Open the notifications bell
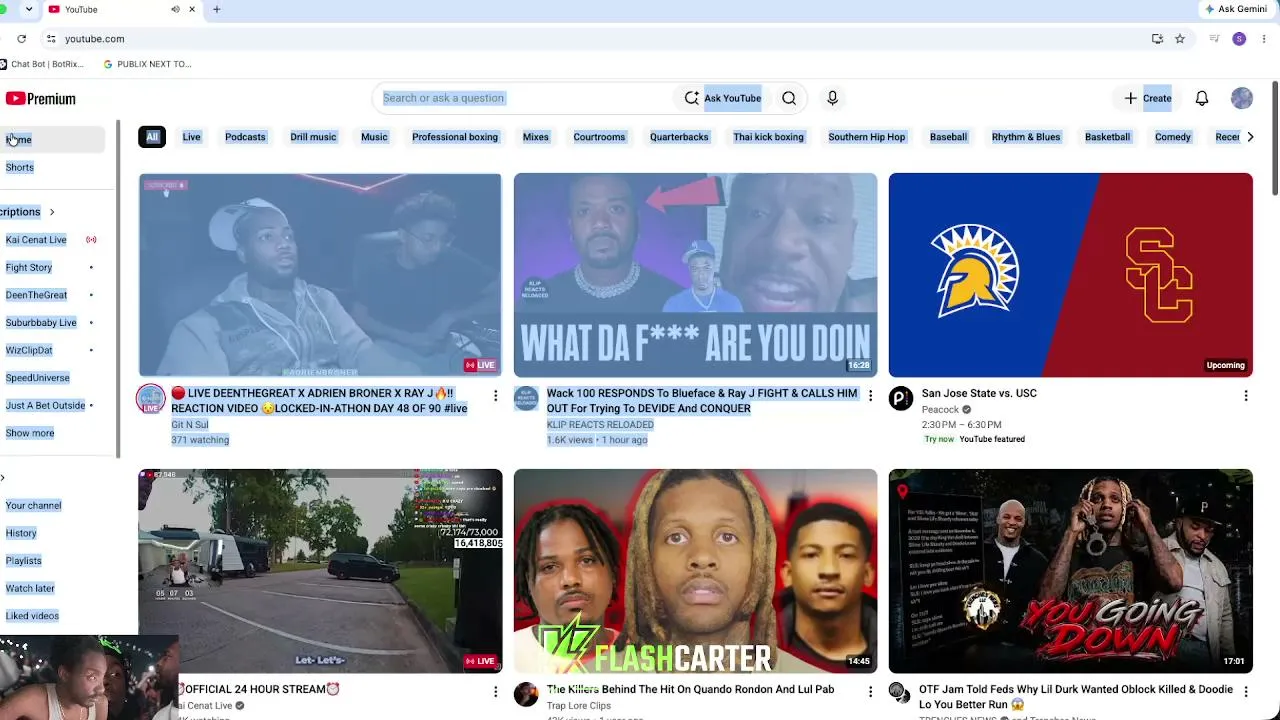The height and width of the screenshot is (720, 1280). [1202, 98]
